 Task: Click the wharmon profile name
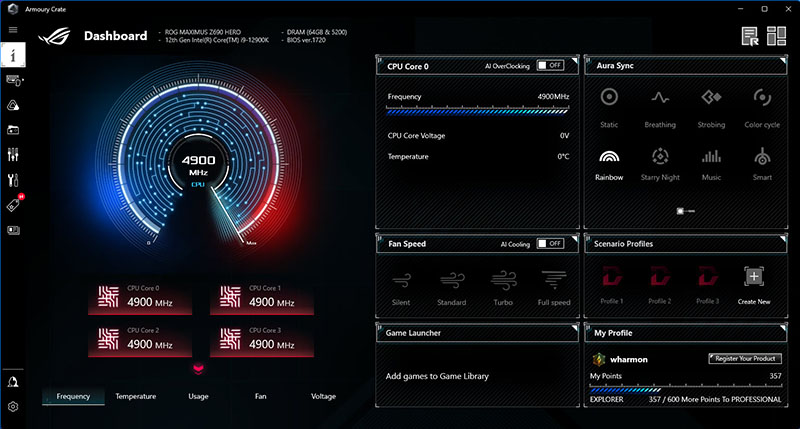click(629, 360)
